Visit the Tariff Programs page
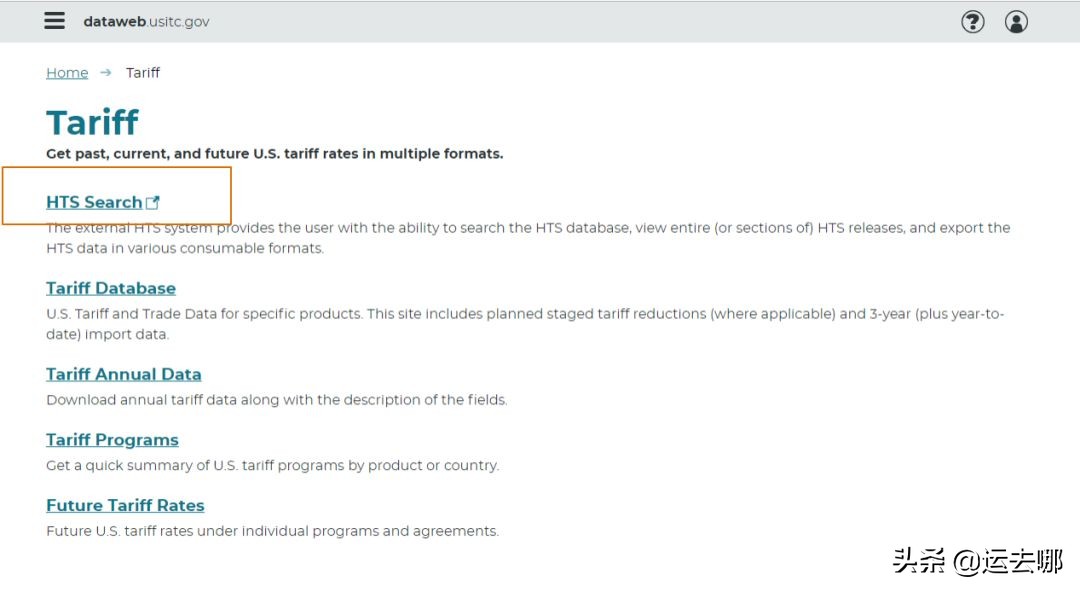 pyautogui.click(x=112, y=440)
